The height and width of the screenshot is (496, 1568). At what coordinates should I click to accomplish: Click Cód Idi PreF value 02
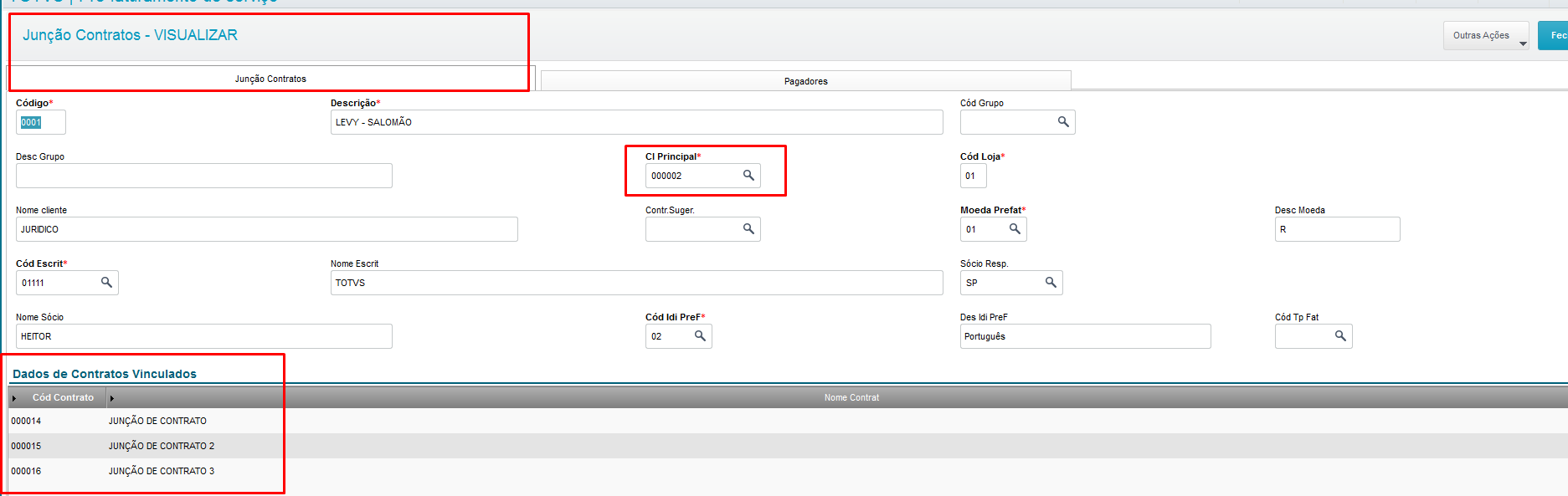click(656, 336)
